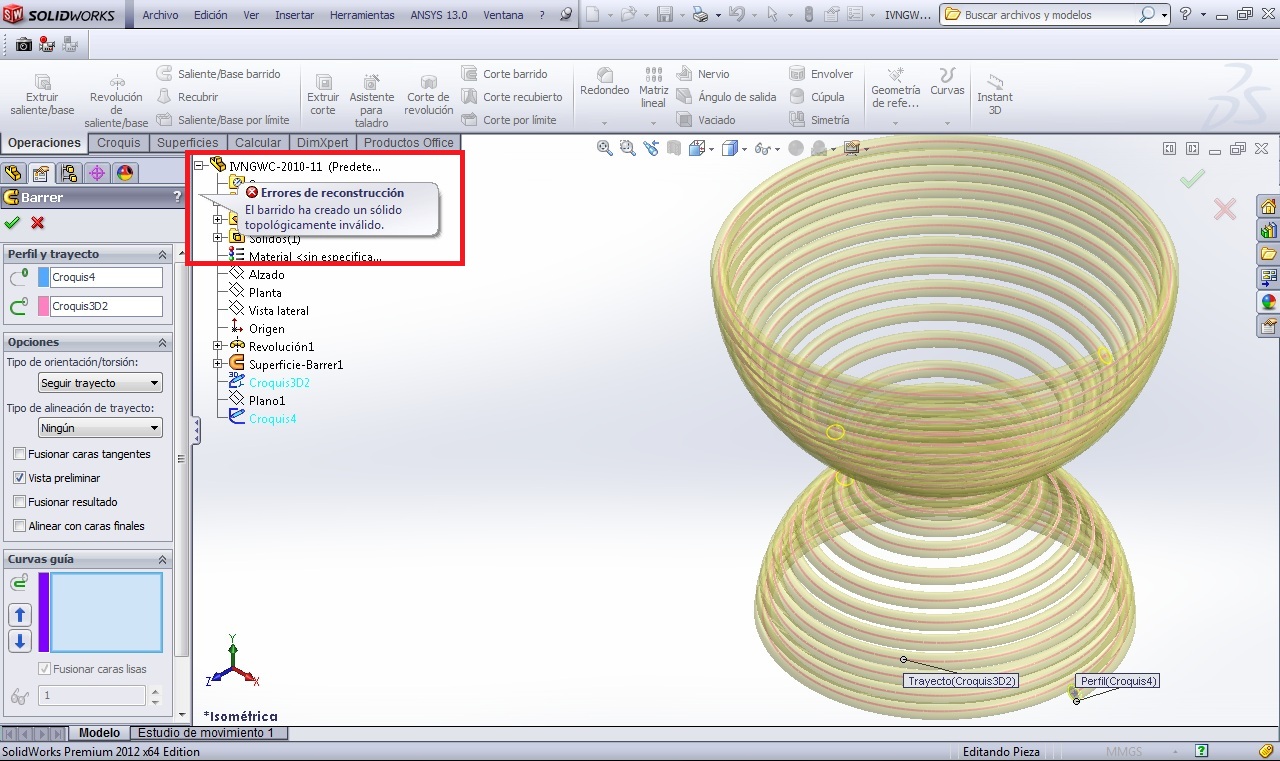Switch to Calcular tab
Viewport: 1280px width, 761px height.
[258, 143]
